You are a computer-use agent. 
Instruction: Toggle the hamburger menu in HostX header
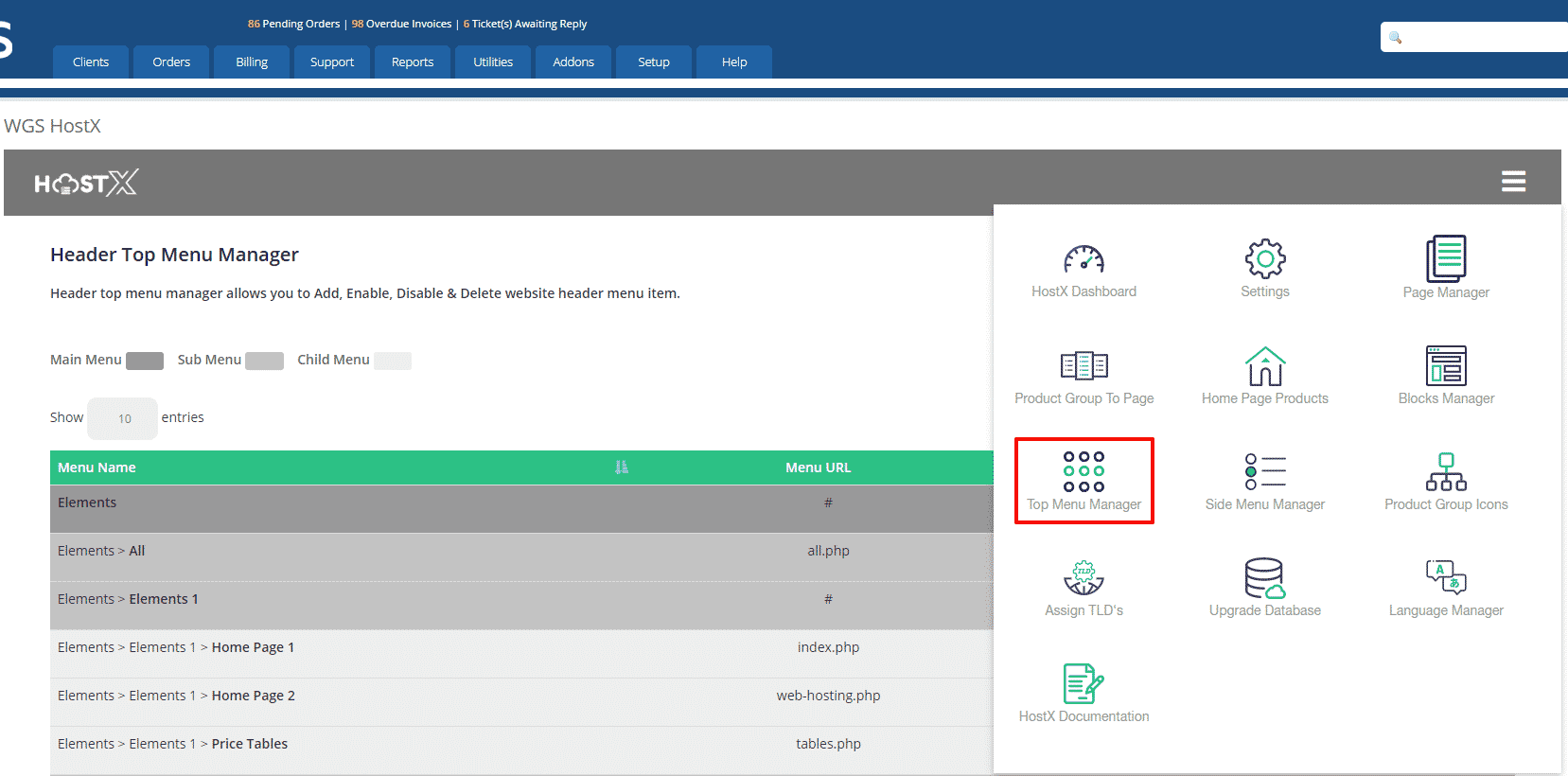pyautogui.click(x=1513, y=181)
